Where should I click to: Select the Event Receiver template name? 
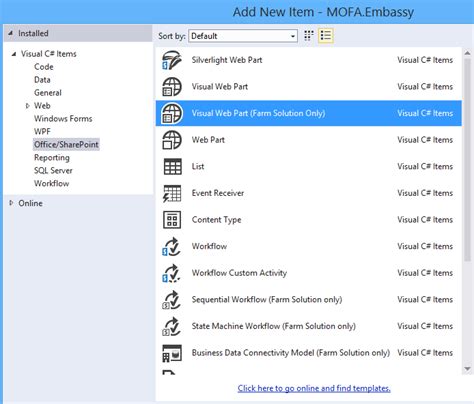(218, 193)
